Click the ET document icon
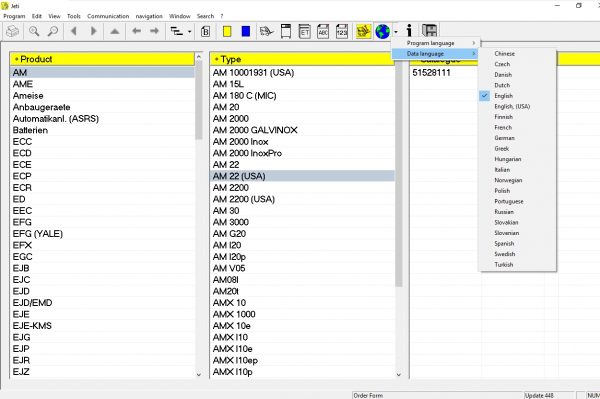 (305, 31)
